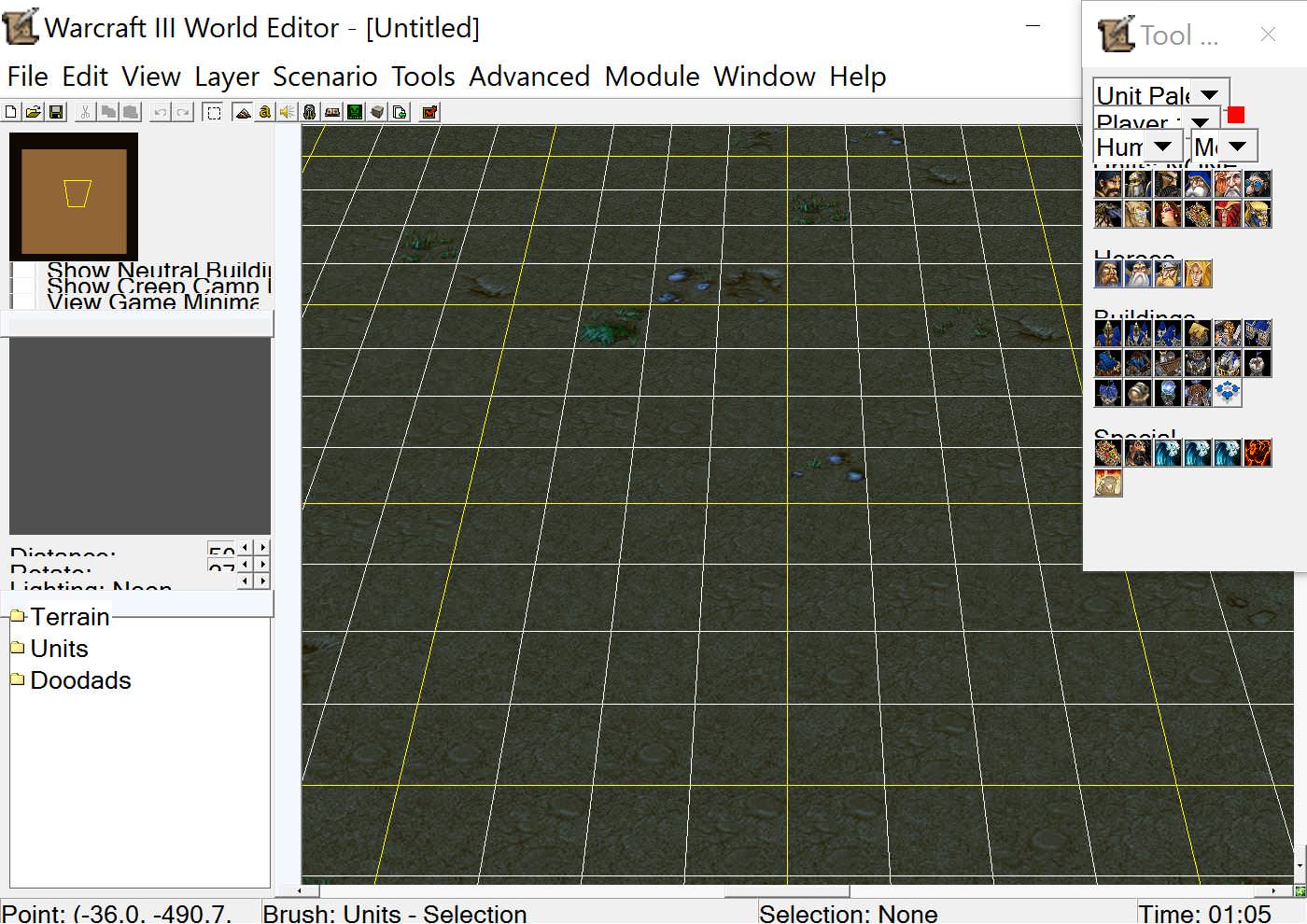Click the horizontal scrollbar left arrow
The width and height of the screenshot is (1307, 924).
(x=300, y=891)
